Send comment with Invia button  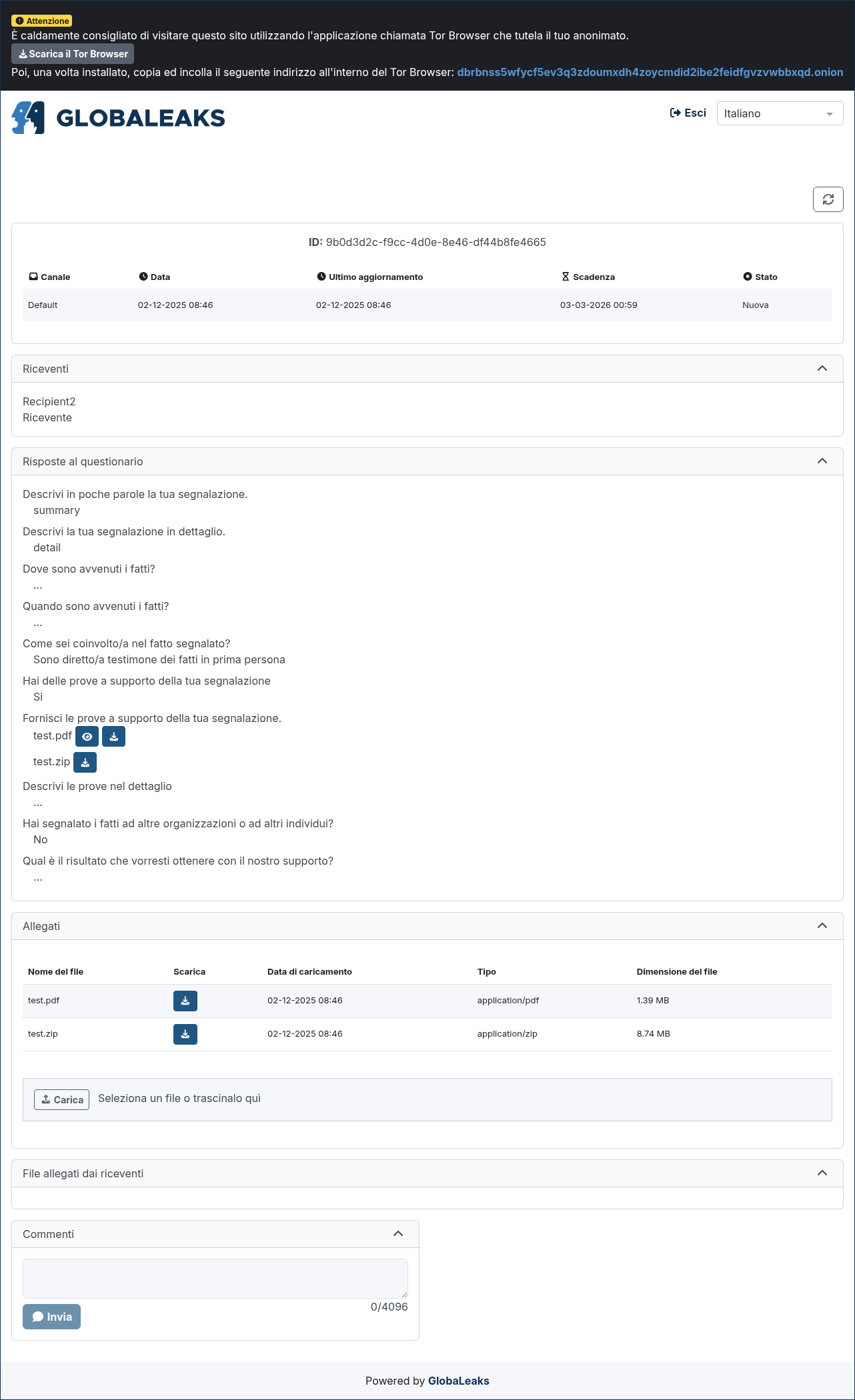(51, 1317)
